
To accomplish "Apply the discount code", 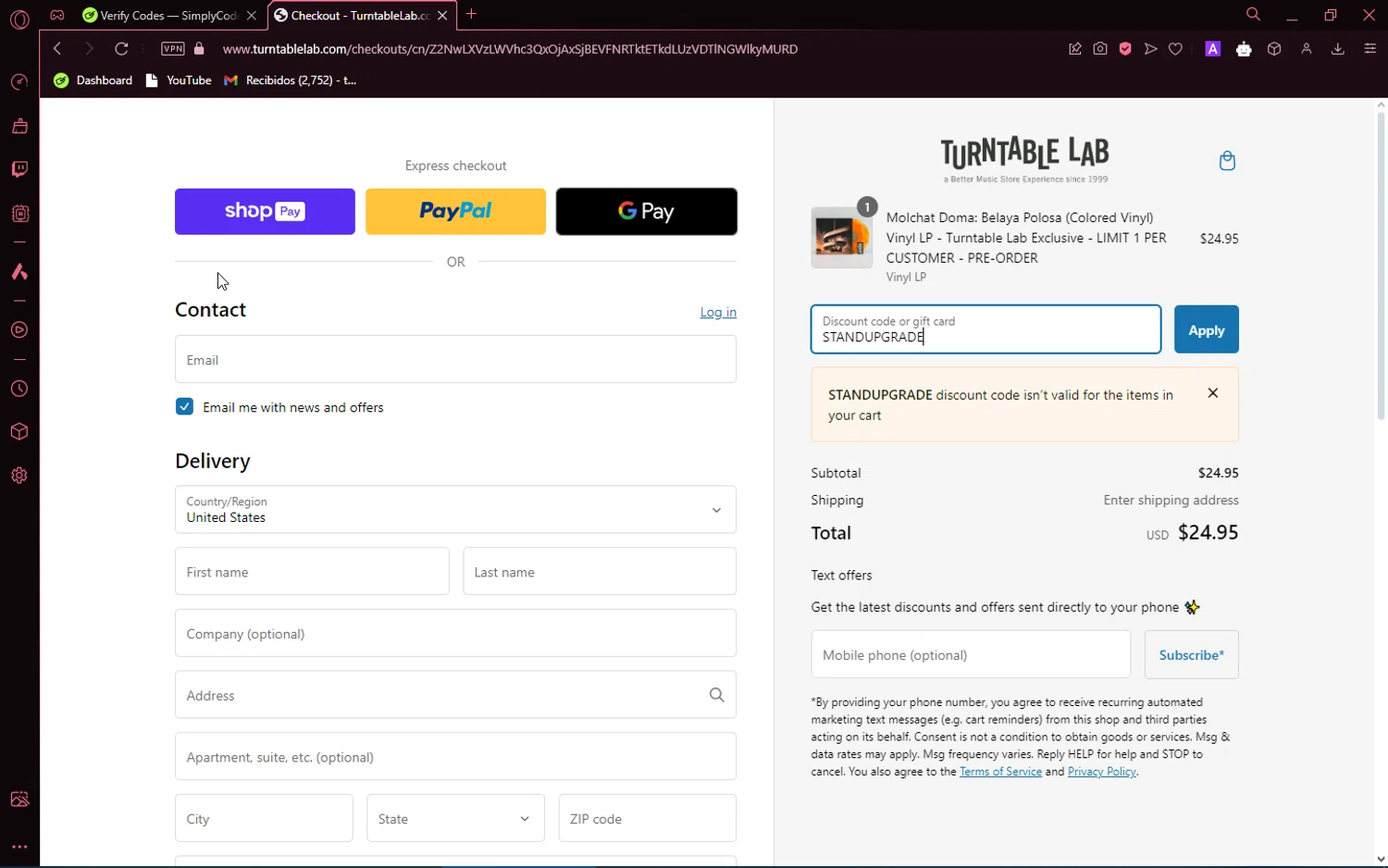I will point(1207,329).
